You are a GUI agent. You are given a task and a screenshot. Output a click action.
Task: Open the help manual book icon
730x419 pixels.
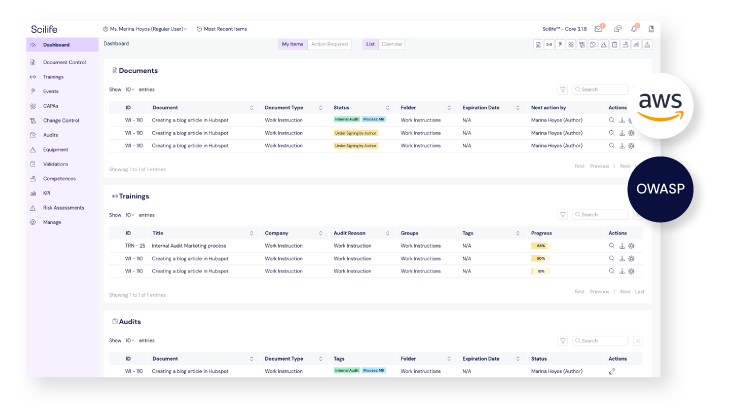coord(651,29)
